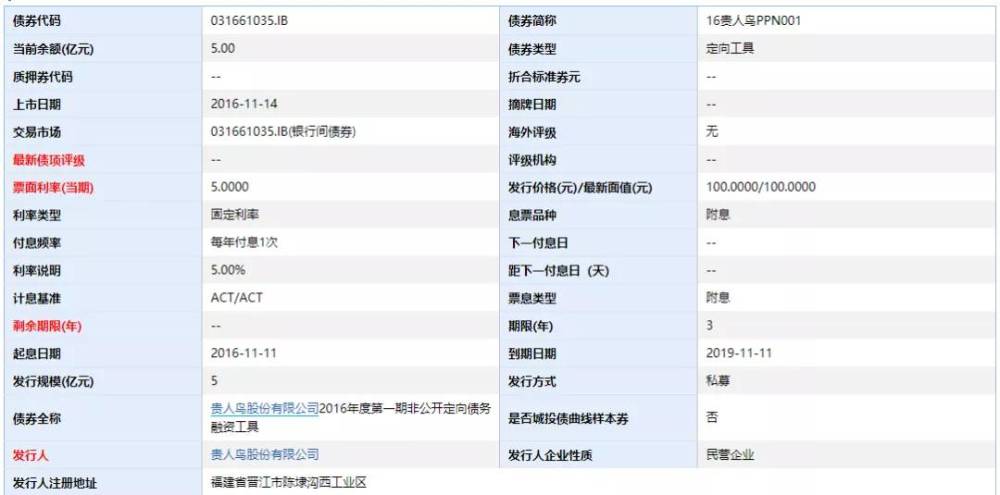The height and width of the screenshot is (495, 1000).
Task: Select issue size value 5 in 发行规模 row
Action: (214, 381)
